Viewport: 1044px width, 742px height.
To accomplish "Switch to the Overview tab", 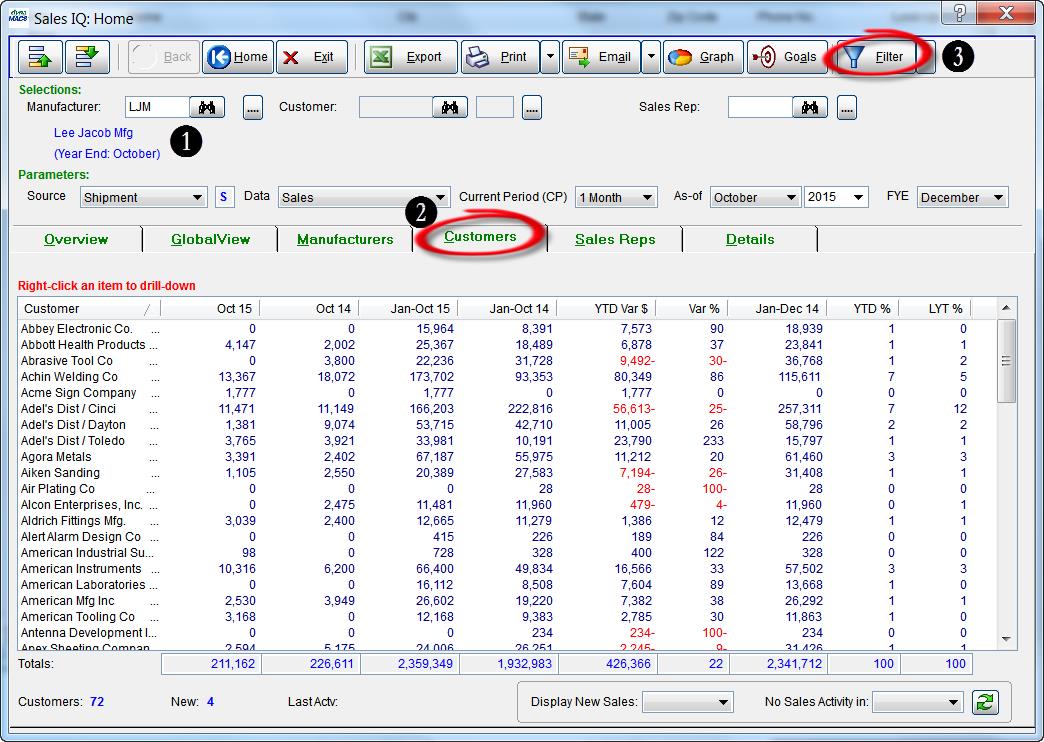I will 76,239.
